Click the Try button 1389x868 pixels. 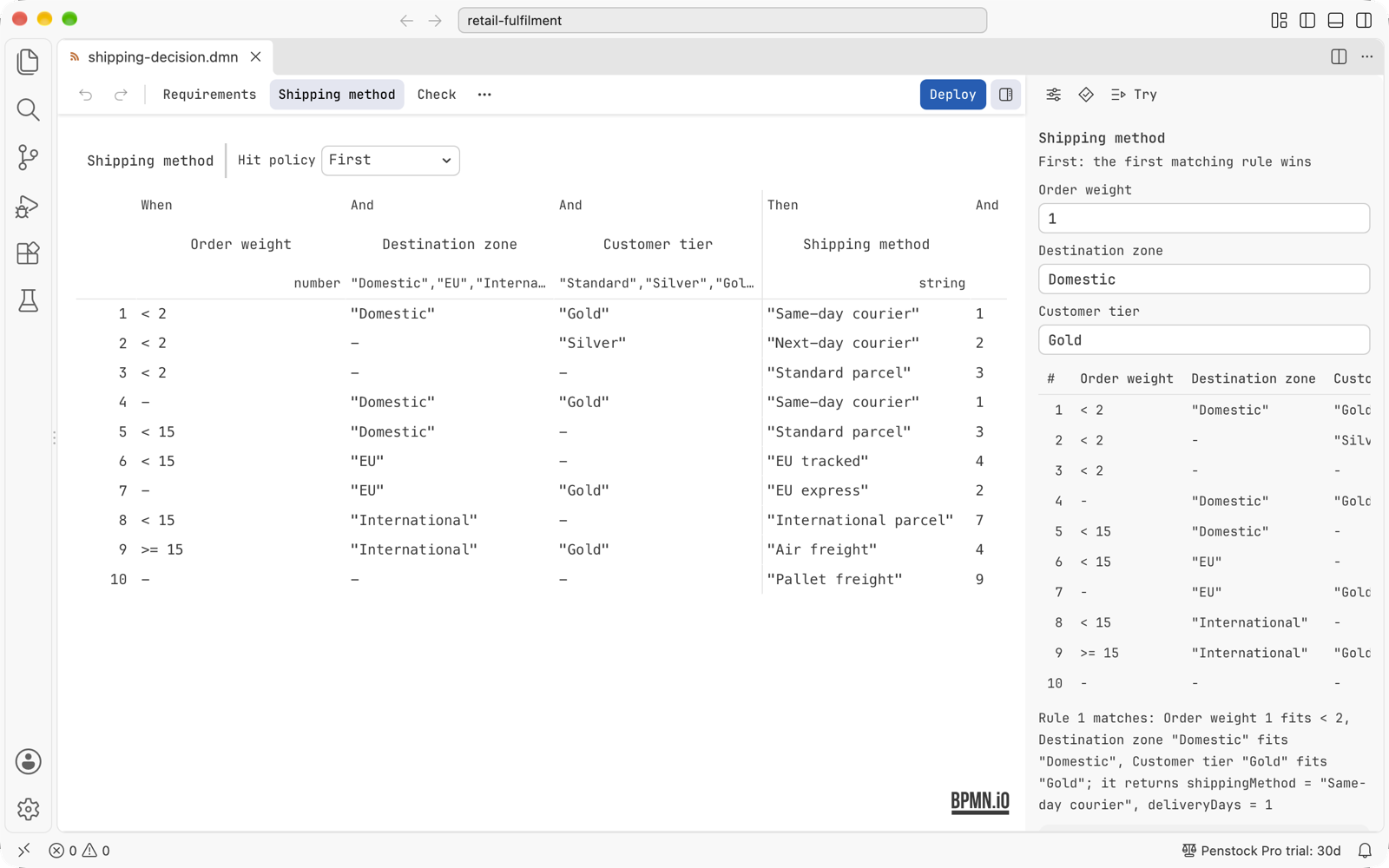coord(1134,95)
